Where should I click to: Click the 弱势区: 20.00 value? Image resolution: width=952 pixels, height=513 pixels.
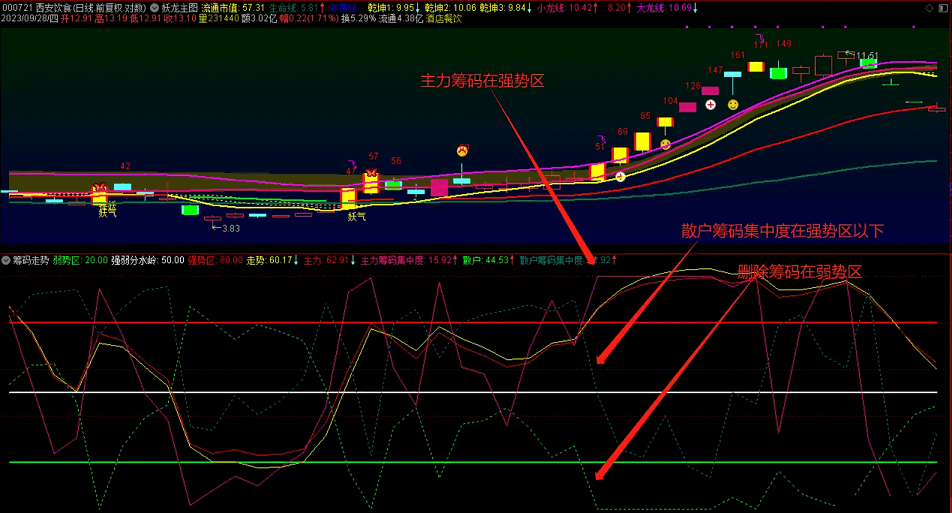(80, 260)
